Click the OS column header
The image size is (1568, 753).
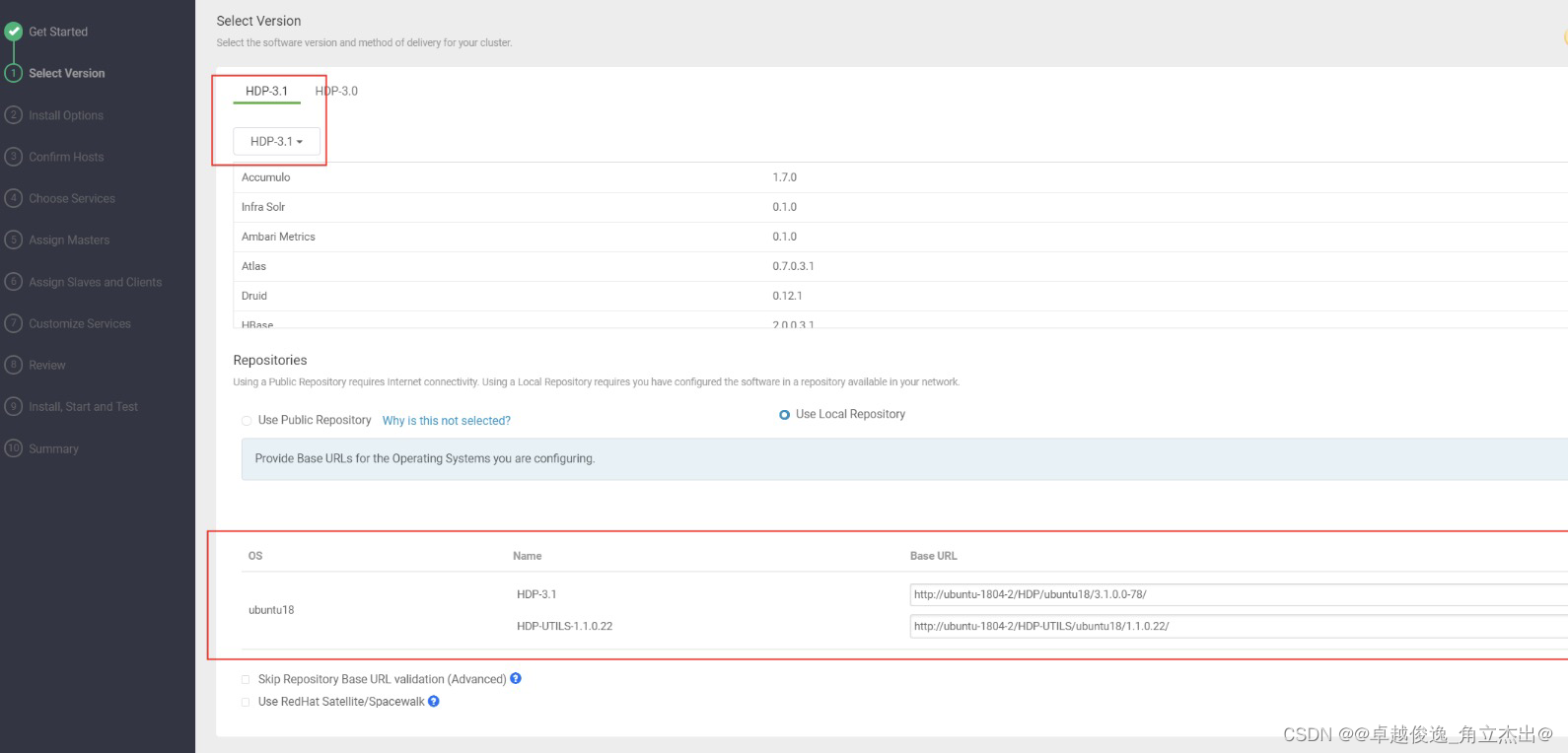(x=255, y=556)
